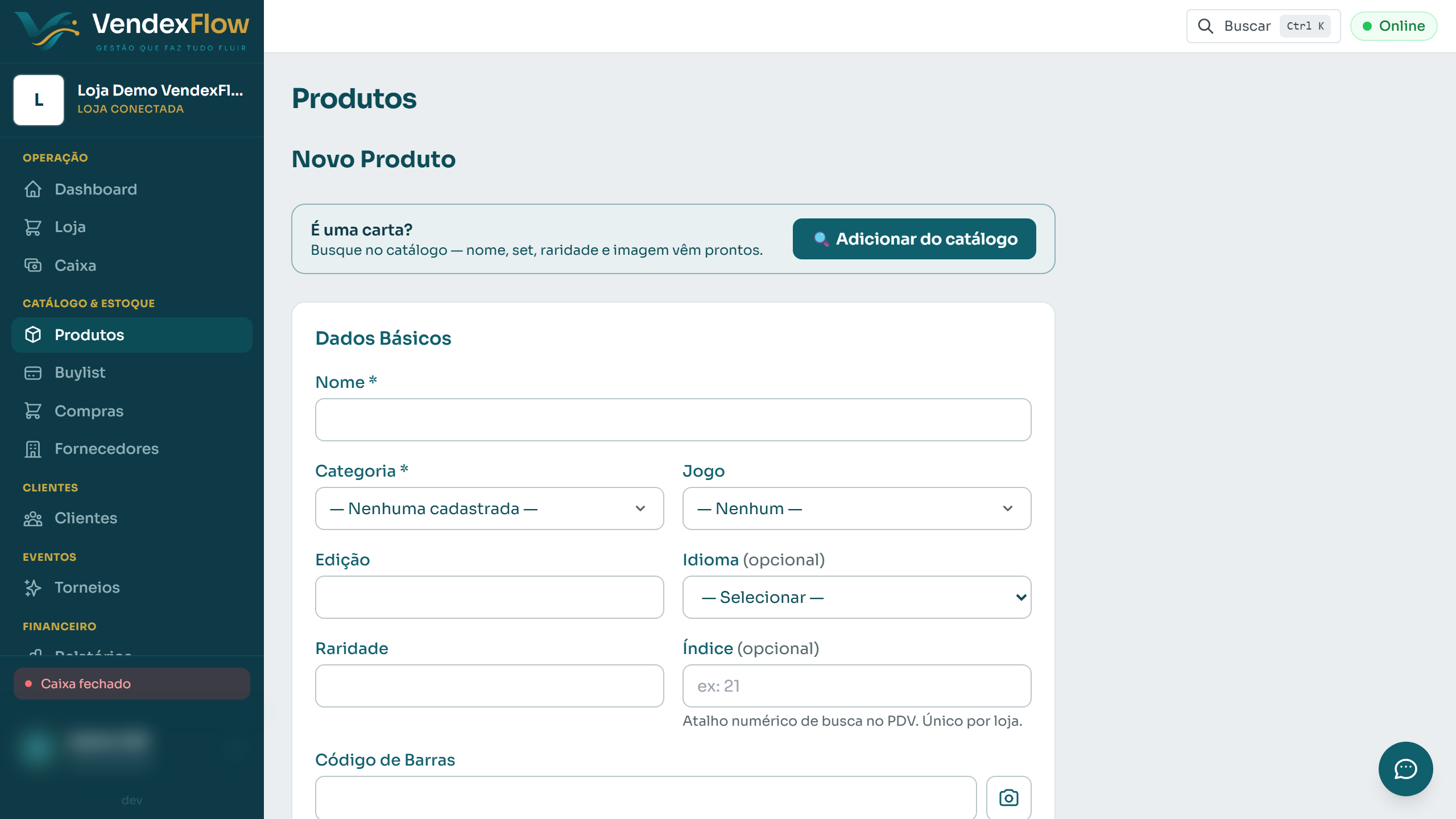Open Buylist page

pyautogui.click(x=132, y=373)
